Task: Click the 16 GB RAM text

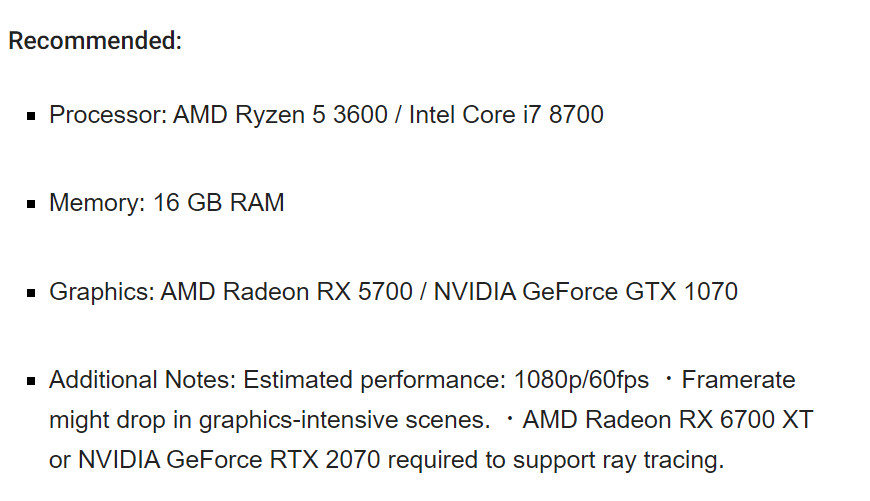Action: coord(219,203)
